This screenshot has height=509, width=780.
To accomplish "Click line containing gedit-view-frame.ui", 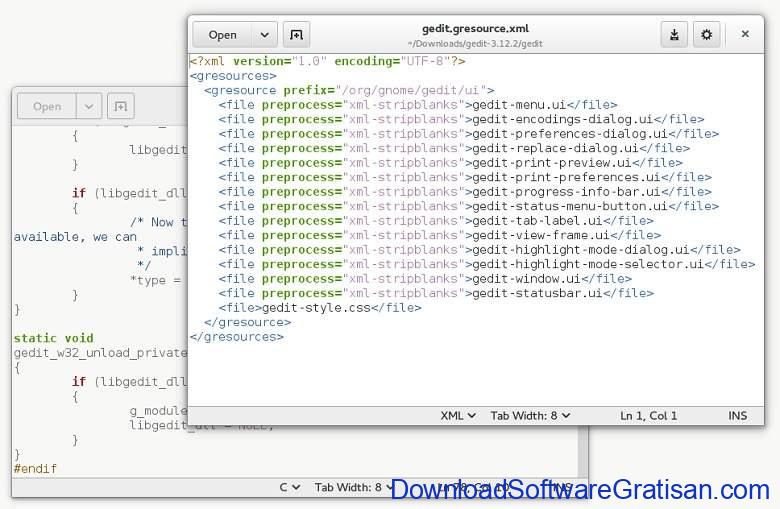I will click(x=439, y=235).
